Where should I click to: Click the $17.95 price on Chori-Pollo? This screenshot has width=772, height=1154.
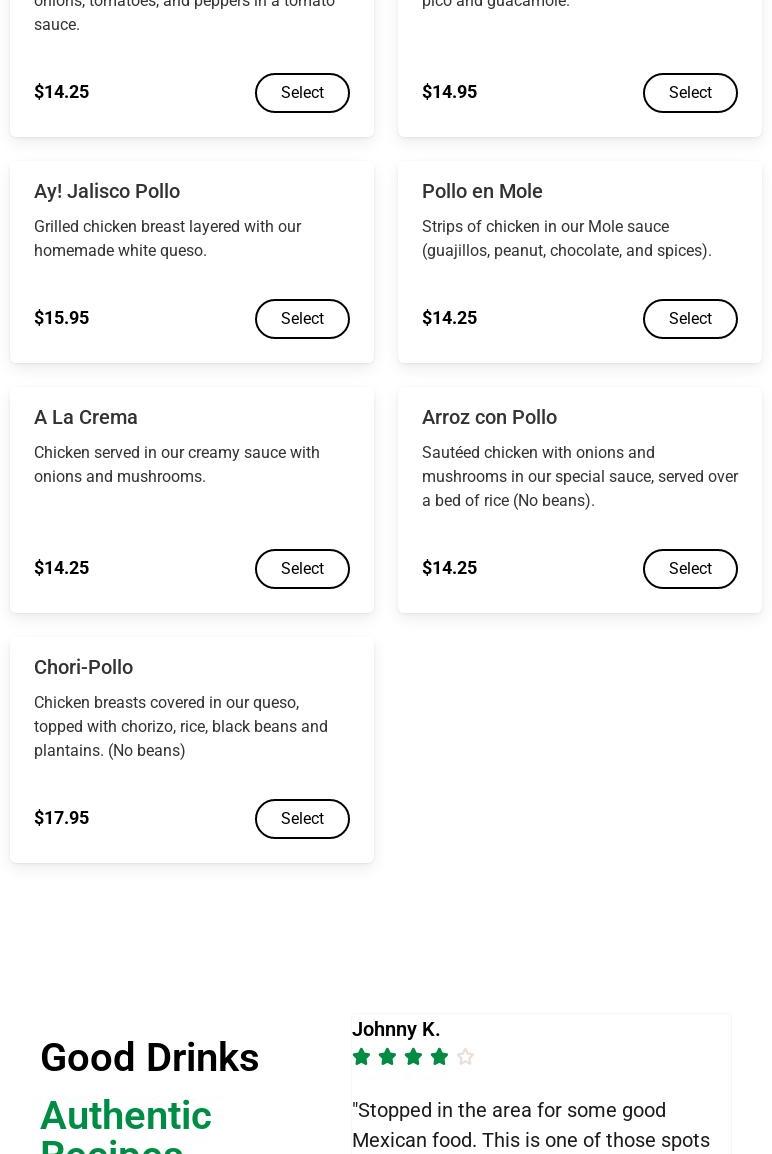pyautogui.click(x=62, y=818)
